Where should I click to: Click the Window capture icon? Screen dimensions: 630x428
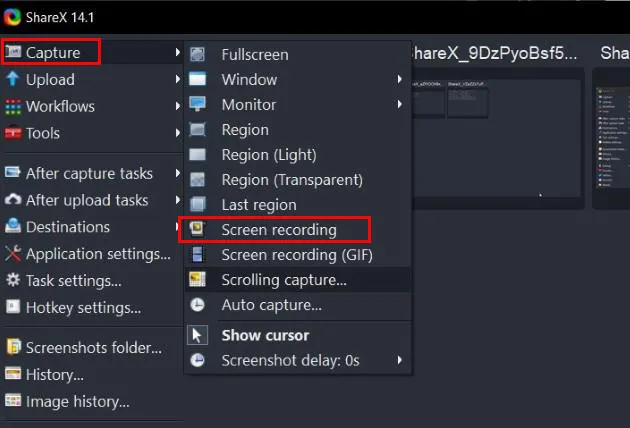[x=197, y=79]
